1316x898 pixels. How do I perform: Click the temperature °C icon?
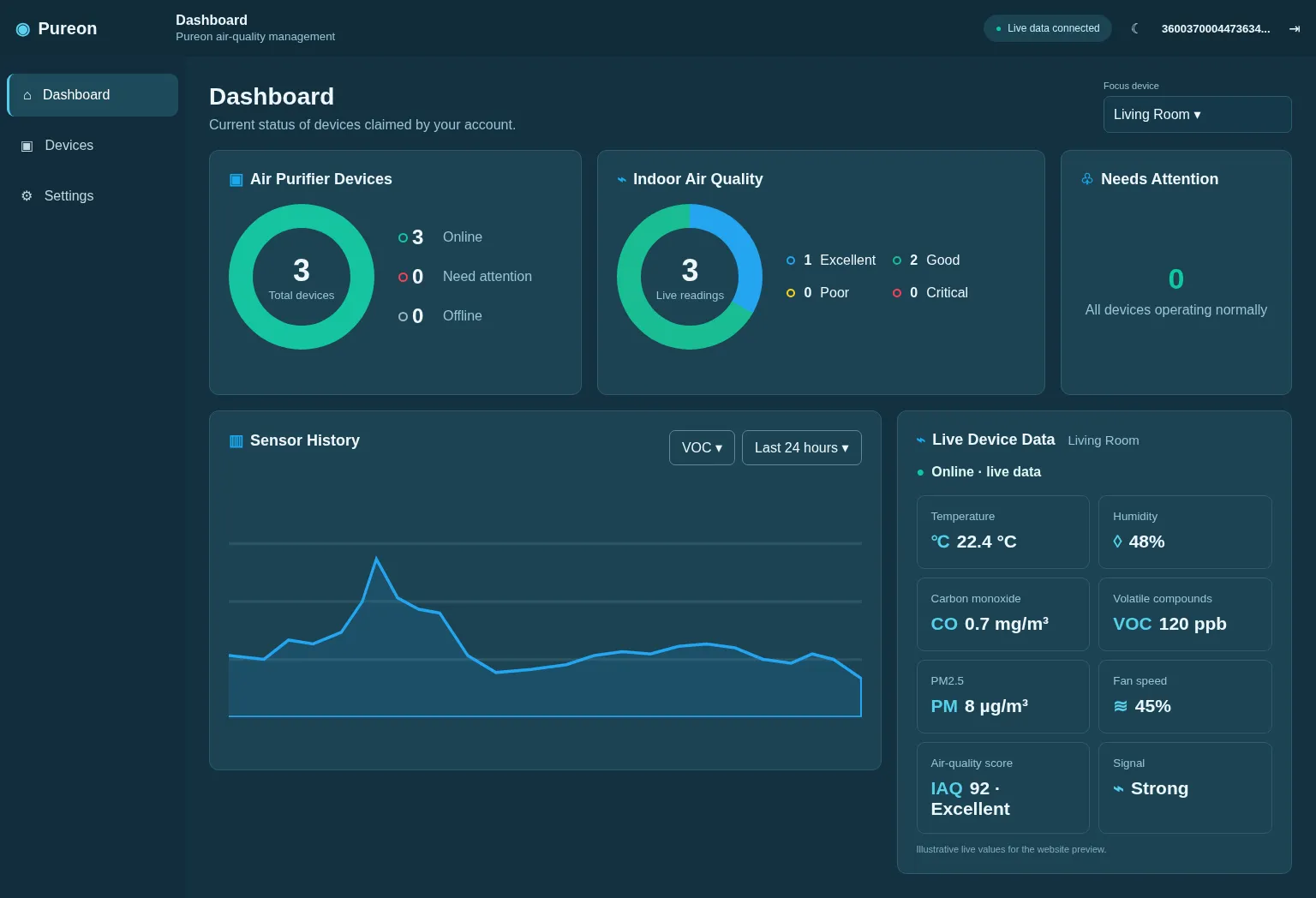[x=940, y=542]
